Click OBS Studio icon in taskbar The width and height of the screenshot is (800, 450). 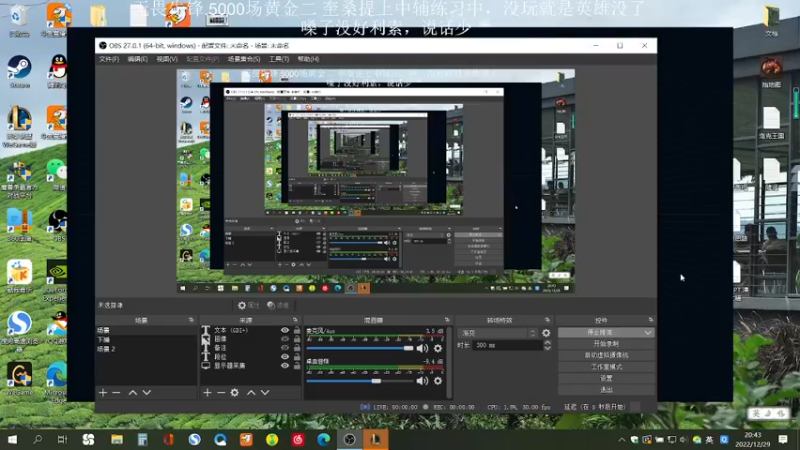(x=349, y=439)
